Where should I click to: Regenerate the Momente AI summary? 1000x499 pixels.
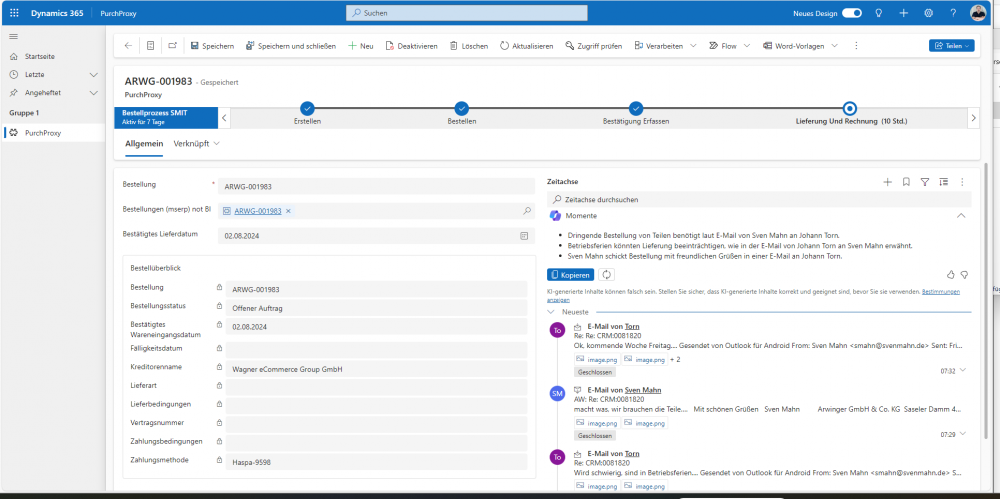(606, 274)
